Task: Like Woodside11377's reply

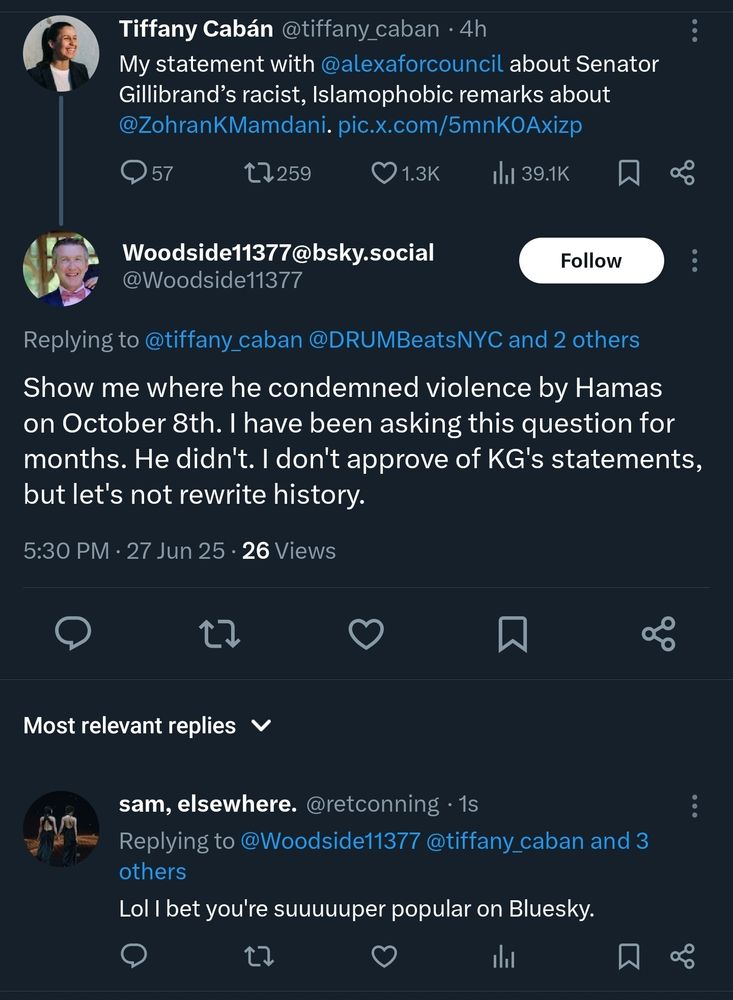Action: [366, 633]
